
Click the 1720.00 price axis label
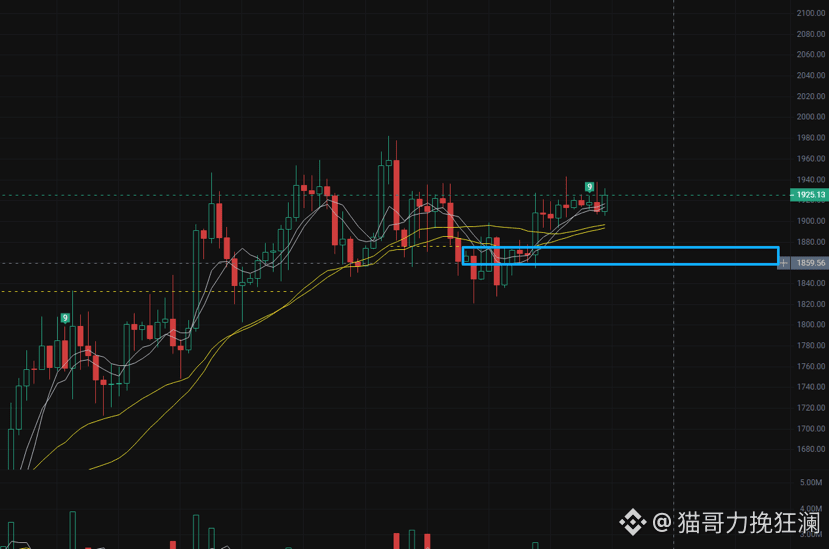[x=810, y=408]
